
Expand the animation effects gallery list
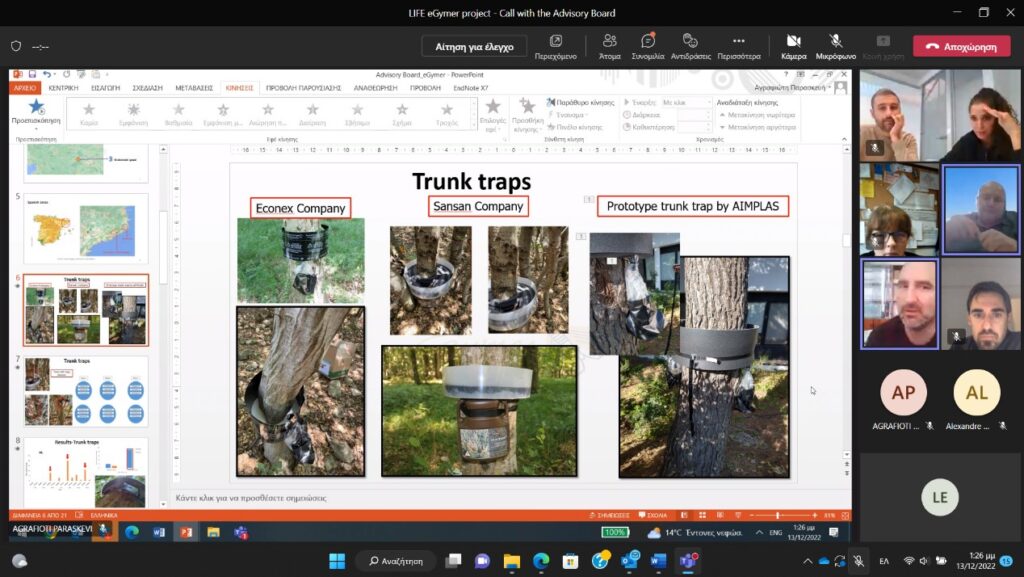pyautogui.click(x=474, y=127)
